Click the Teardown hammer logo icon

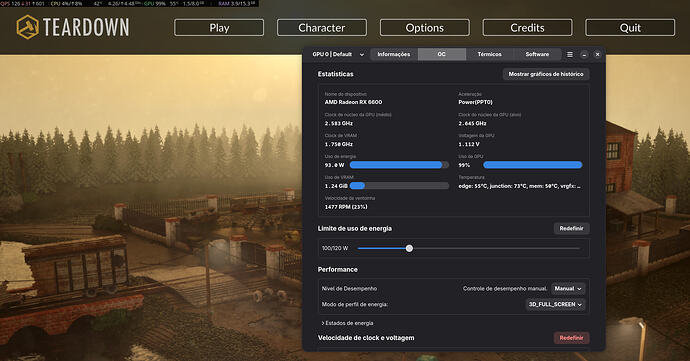coord(28,27)
